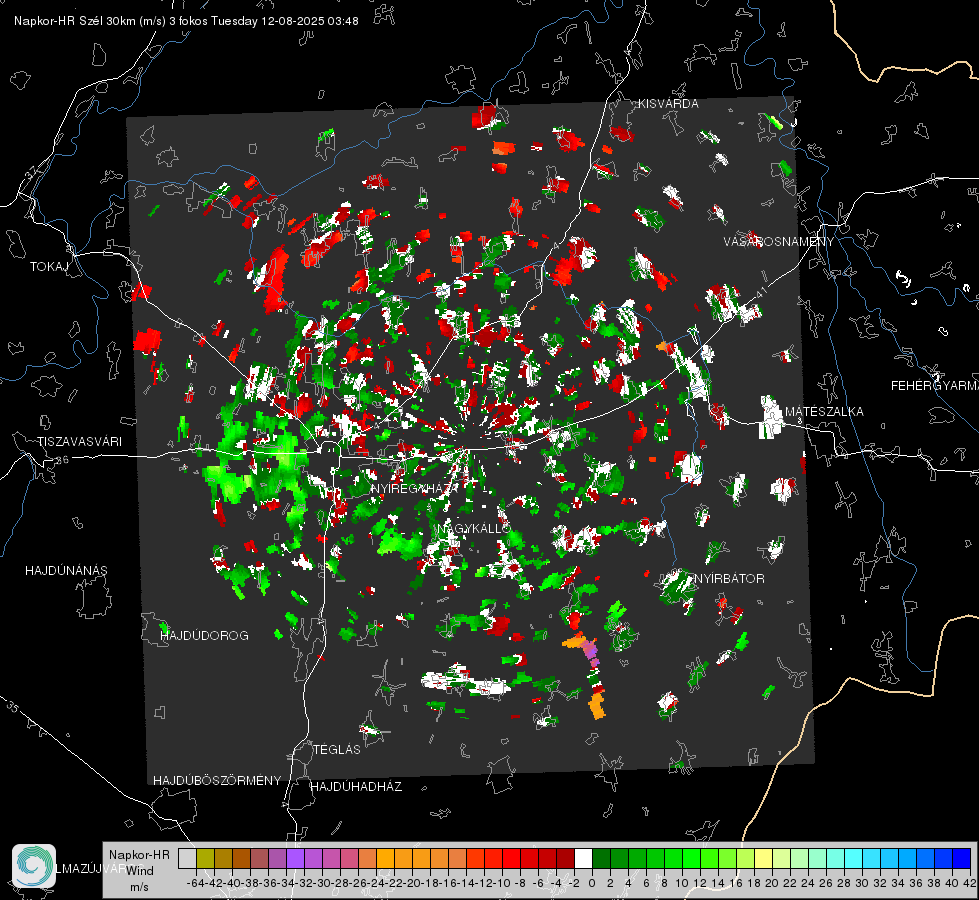The image size is (979, 900).
Task: Click the legend value -24
Action: click(376, 884)
